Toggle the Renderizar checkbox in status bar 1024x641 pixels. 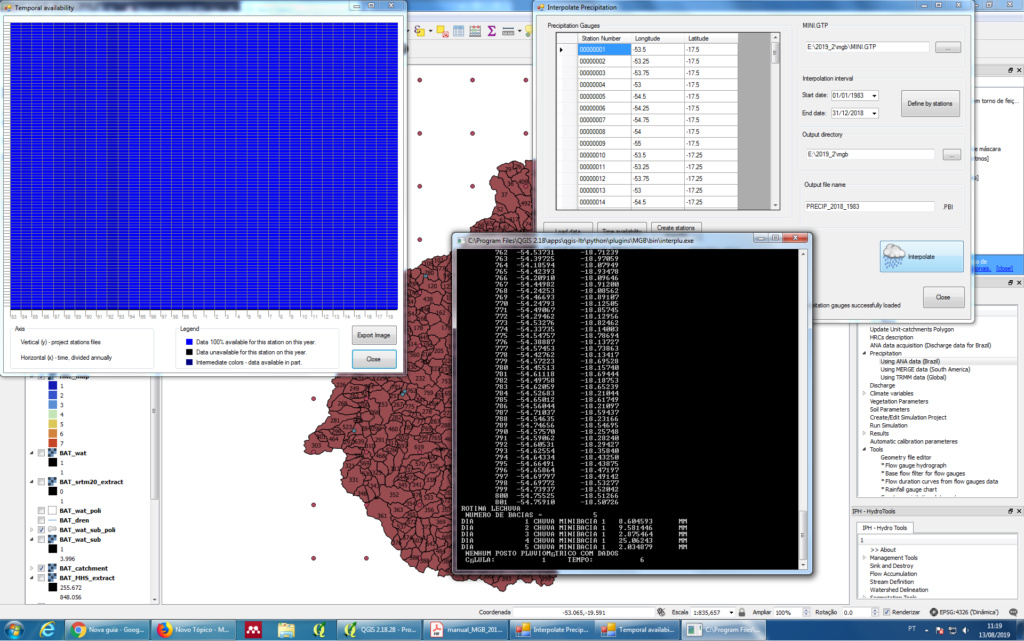[x=886, y=612]
